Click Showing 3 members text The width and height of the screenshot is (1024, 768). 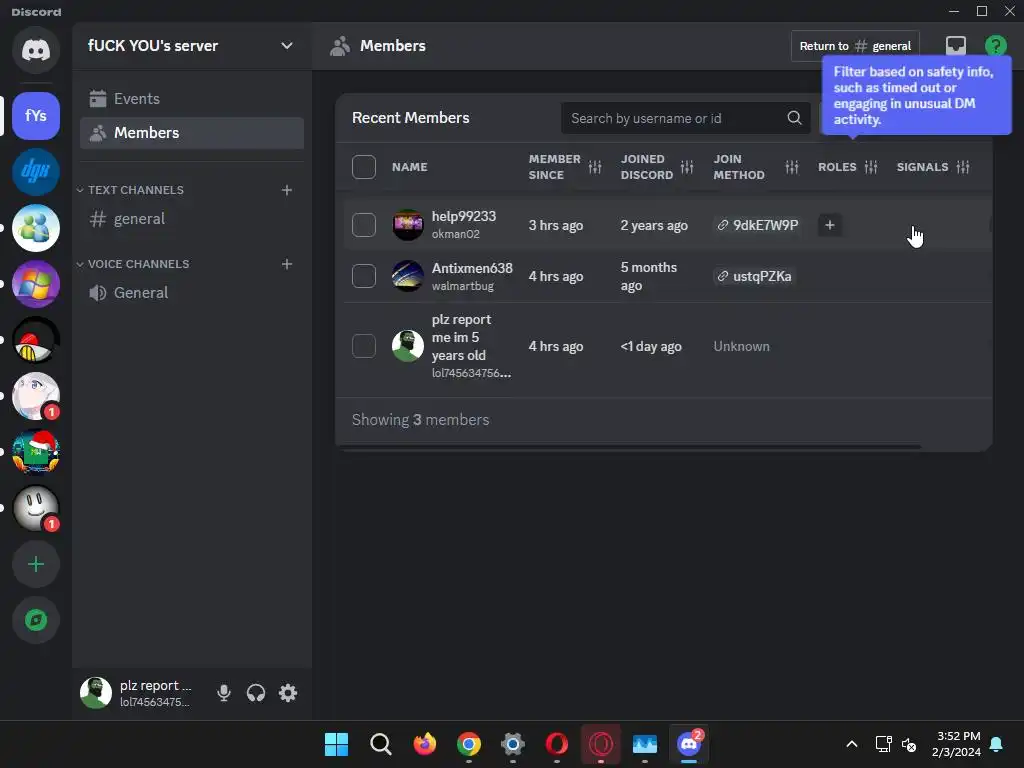pyautogui.click(x=421, y=420)
